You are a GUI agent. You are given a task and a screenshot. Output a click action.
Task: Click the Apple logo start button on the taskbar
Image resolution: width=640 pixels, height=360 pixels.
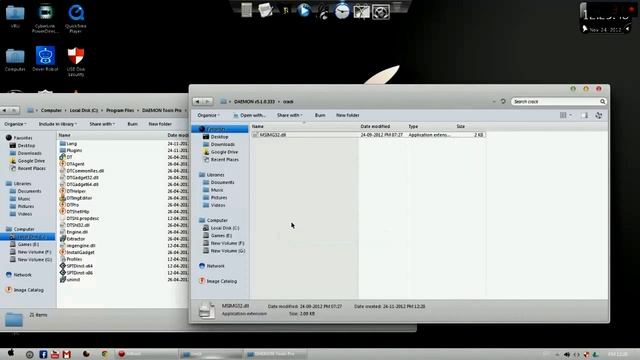(11, 353)
